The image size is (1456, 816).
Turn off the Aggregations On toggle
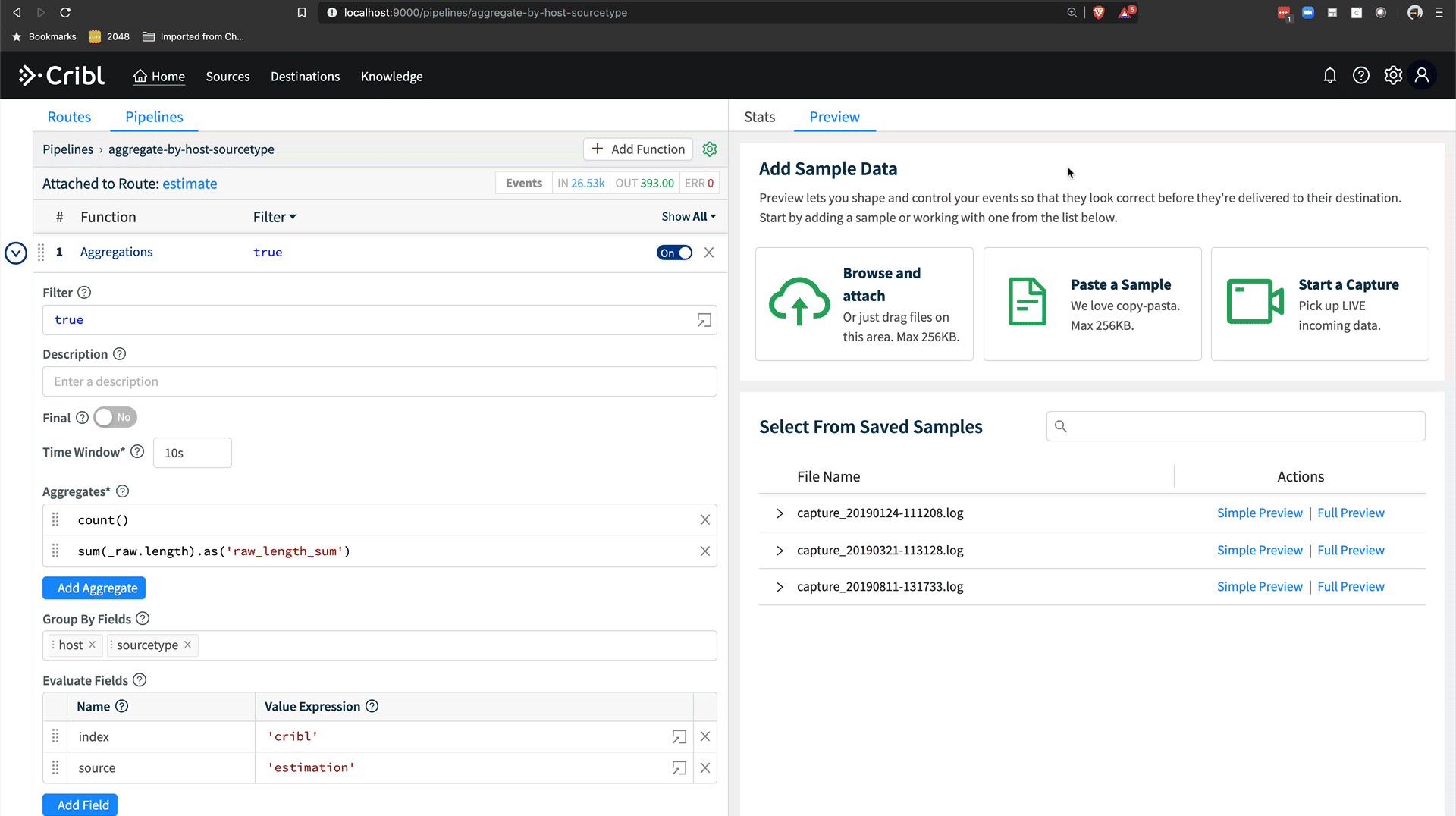click(674, 253)
